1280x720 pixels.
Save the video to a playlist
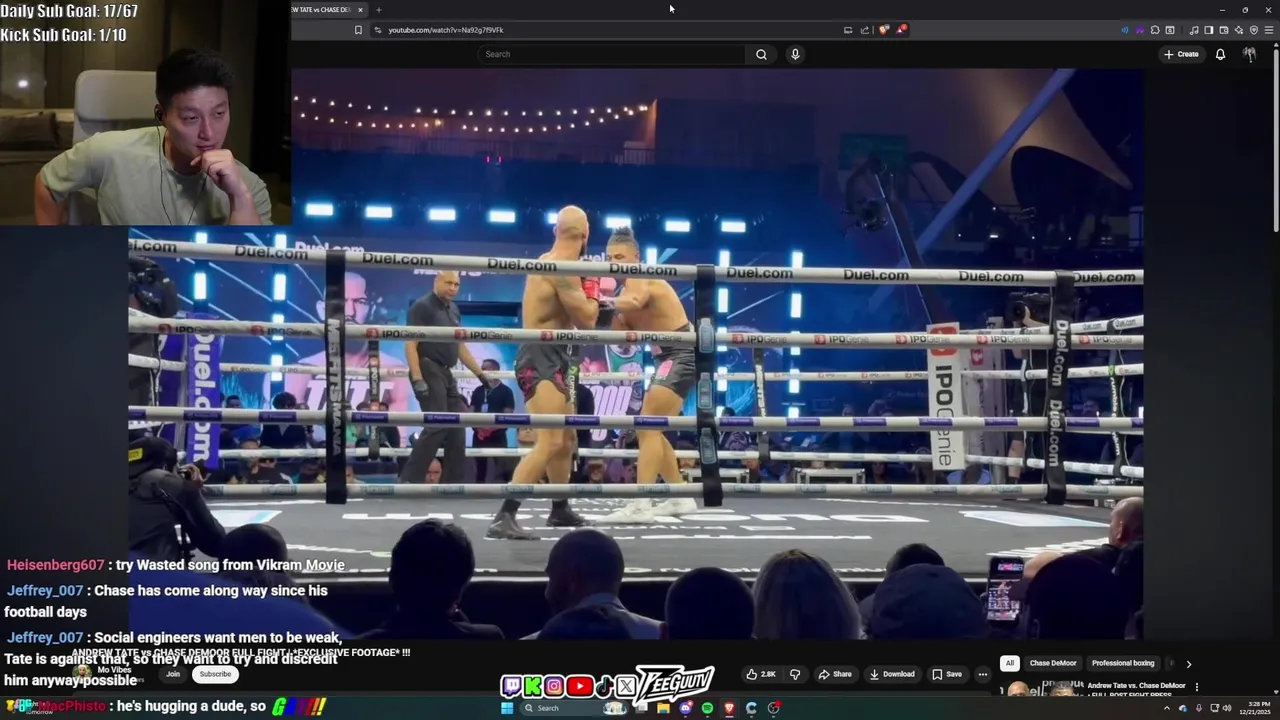coord(947,674)
